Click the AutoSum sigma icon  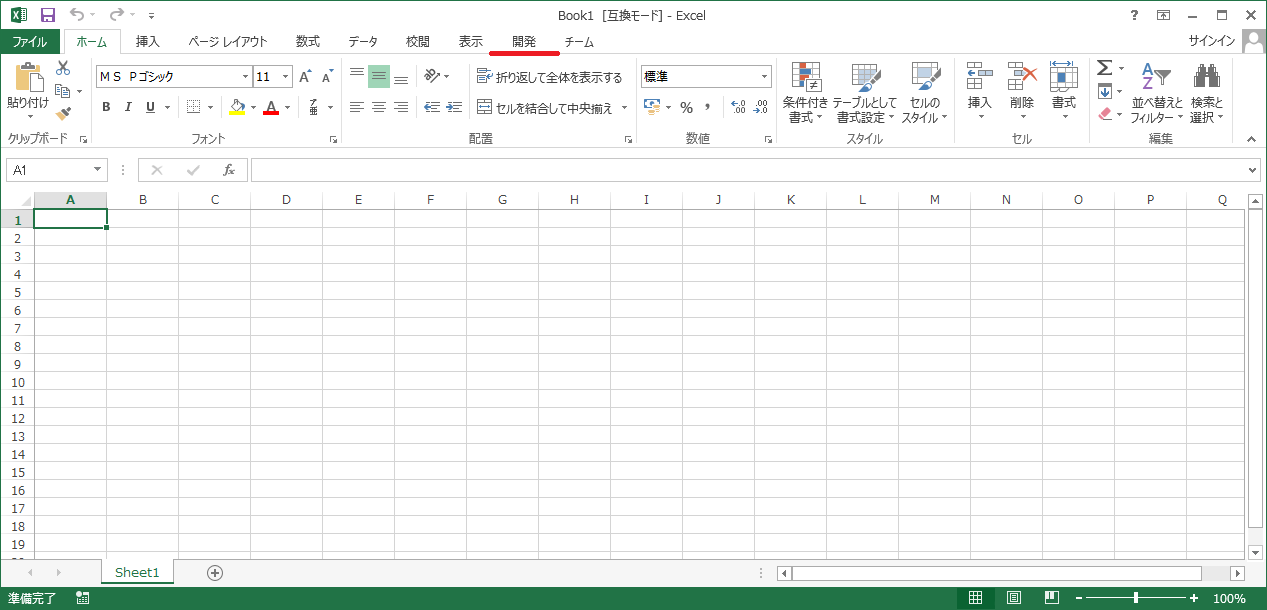pyautogui.click(x=1104, y=68)
